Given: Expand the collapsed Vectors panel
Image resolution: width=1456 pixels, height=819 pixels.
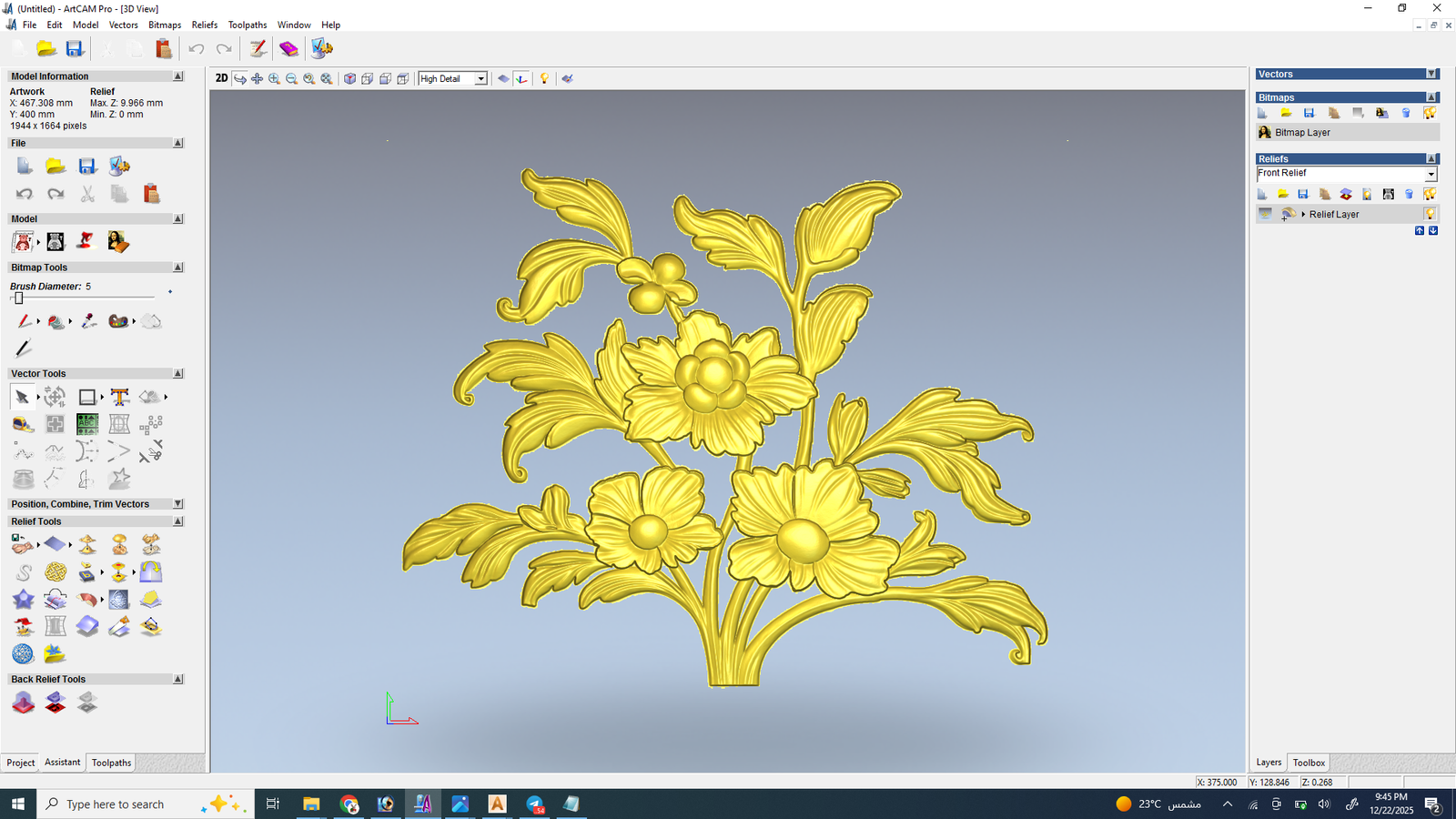Looking at the screenshot, I should pyautogui.click(x=1431, y=75).
